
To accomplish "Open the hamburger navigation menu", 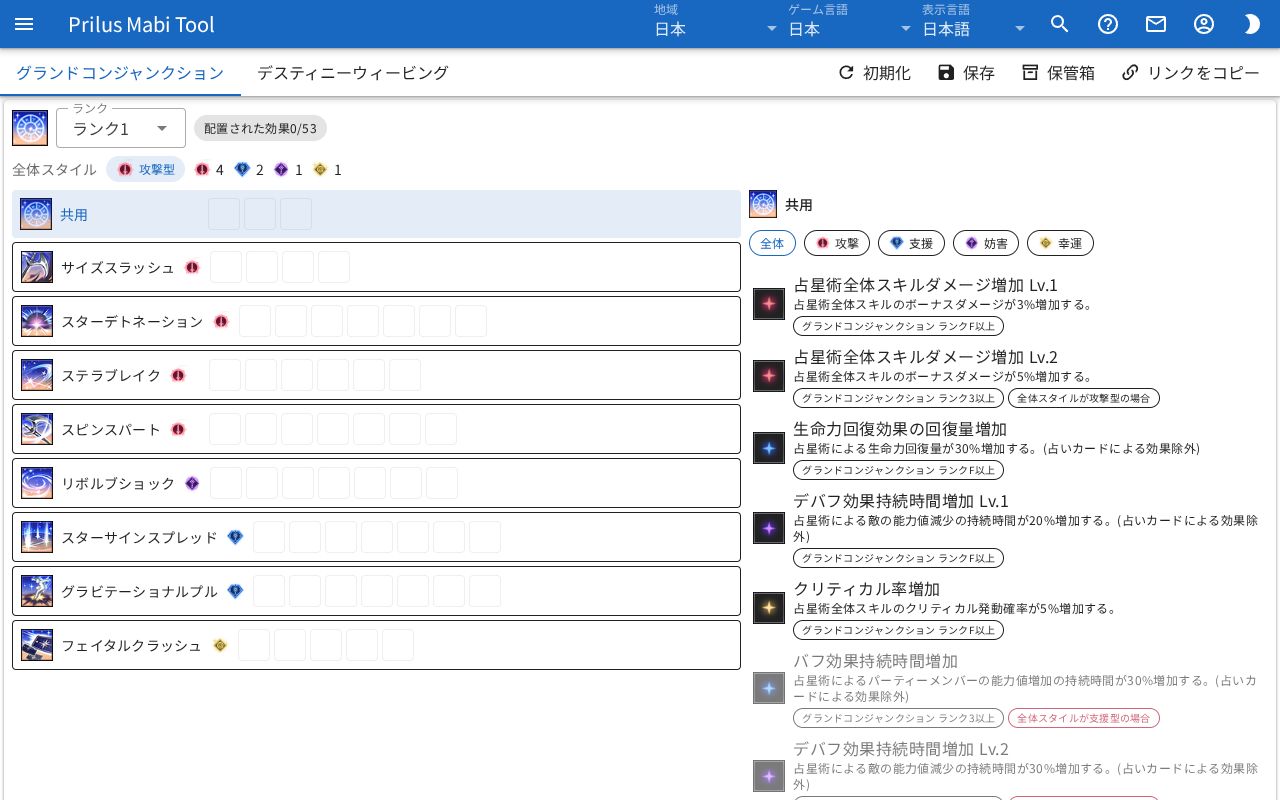I will tap(24, 24).
